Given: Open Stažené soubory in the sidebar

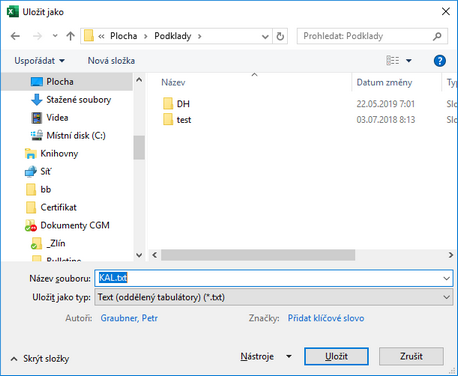Looking at the screenshot, I should pyautogui.click(x=78, y=100).
